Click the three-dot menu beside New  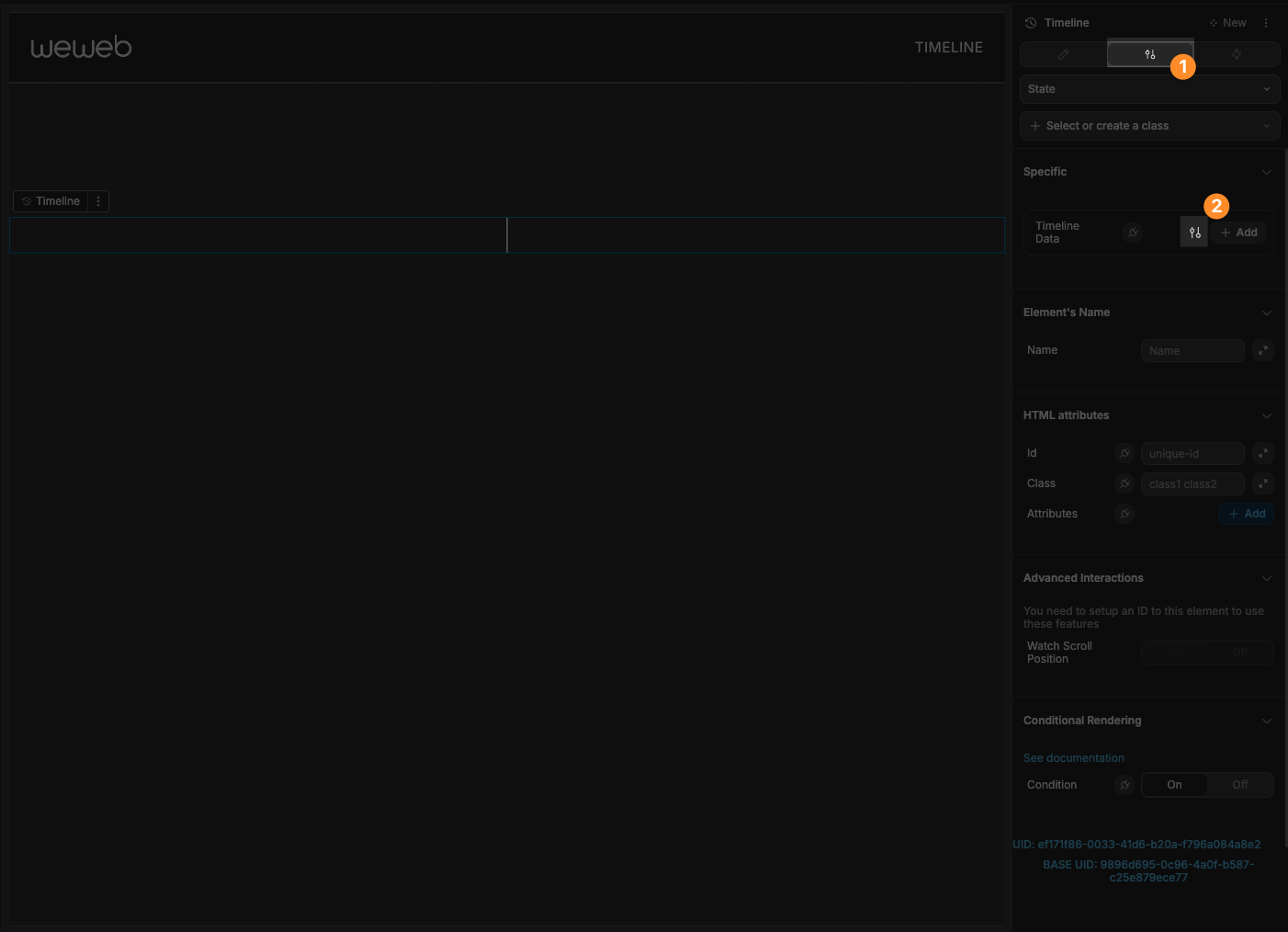click(x=1266, y=23)
